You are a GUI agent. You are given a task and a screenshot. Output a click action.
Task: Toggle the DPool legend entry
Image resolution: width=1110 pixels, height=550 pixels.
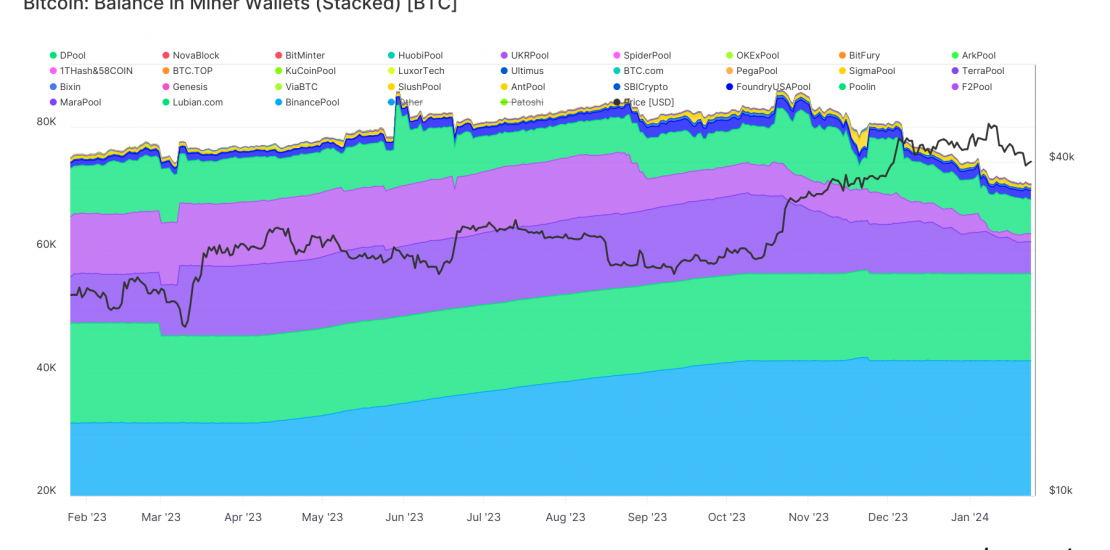pyautogui.click(x=72, y=56)
